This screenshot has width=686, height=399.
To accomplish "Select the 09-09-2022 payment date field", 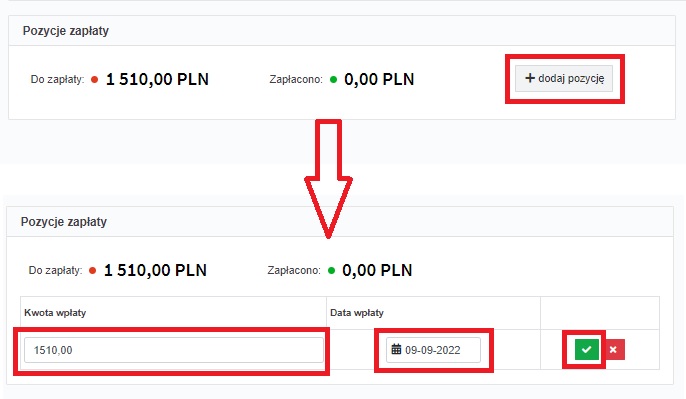I will [x=433, y=350].
